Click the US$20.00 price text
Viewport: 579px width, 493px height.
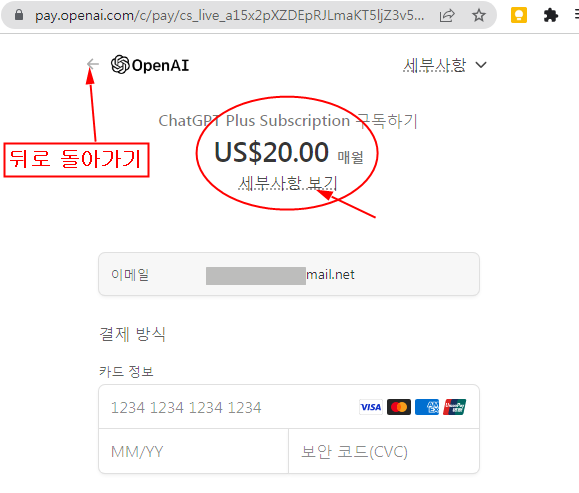pos(271,152)
